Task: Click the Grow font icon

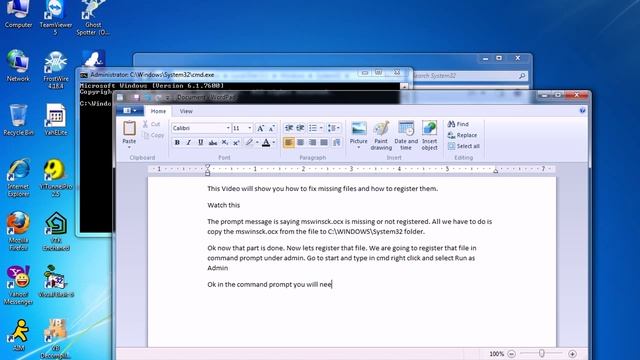Action: tap(260, 128)
